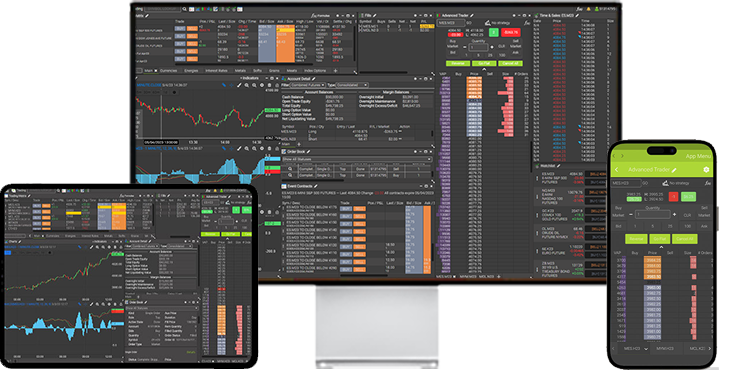
Task: Click the Quantity input field on the phone
Action: pyautogui.click(x=653, y=214)
